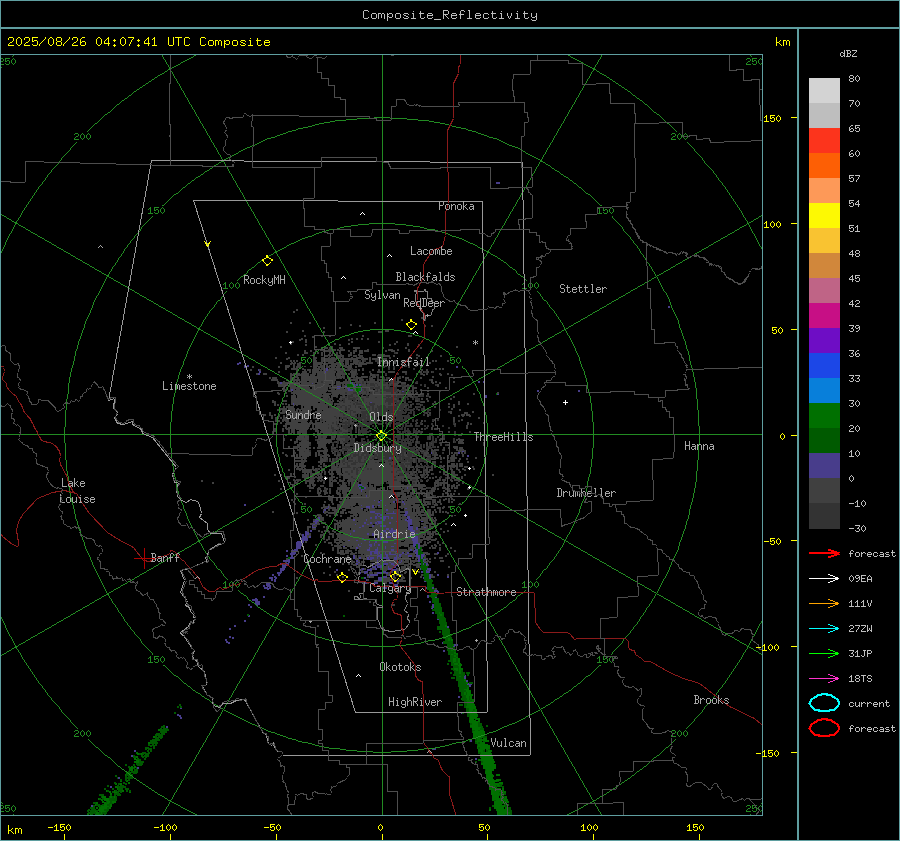
Task: Click the Limestone label
Action: pyautogui.click(x=189, y=386)
